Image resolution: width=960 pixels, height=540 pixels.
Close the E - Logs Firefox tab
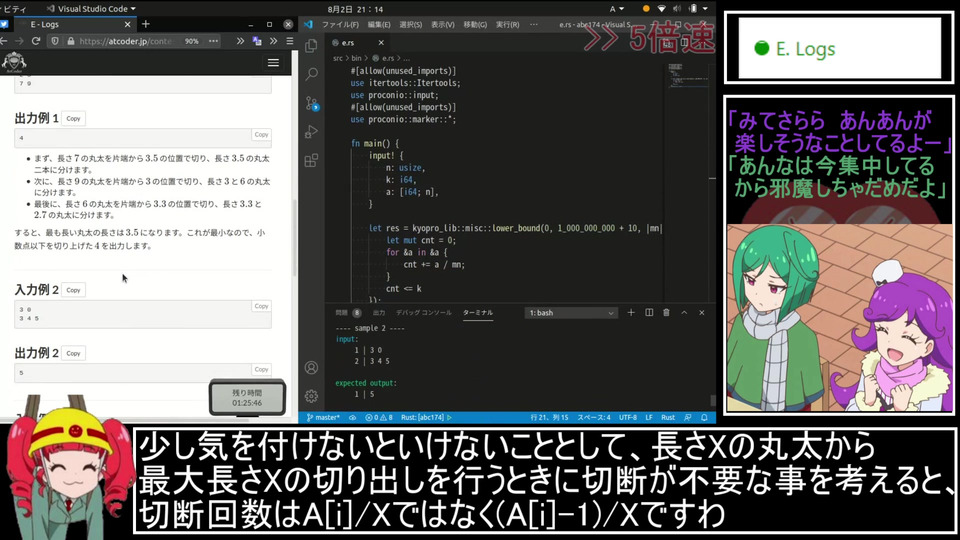click(x=127, y=24)
